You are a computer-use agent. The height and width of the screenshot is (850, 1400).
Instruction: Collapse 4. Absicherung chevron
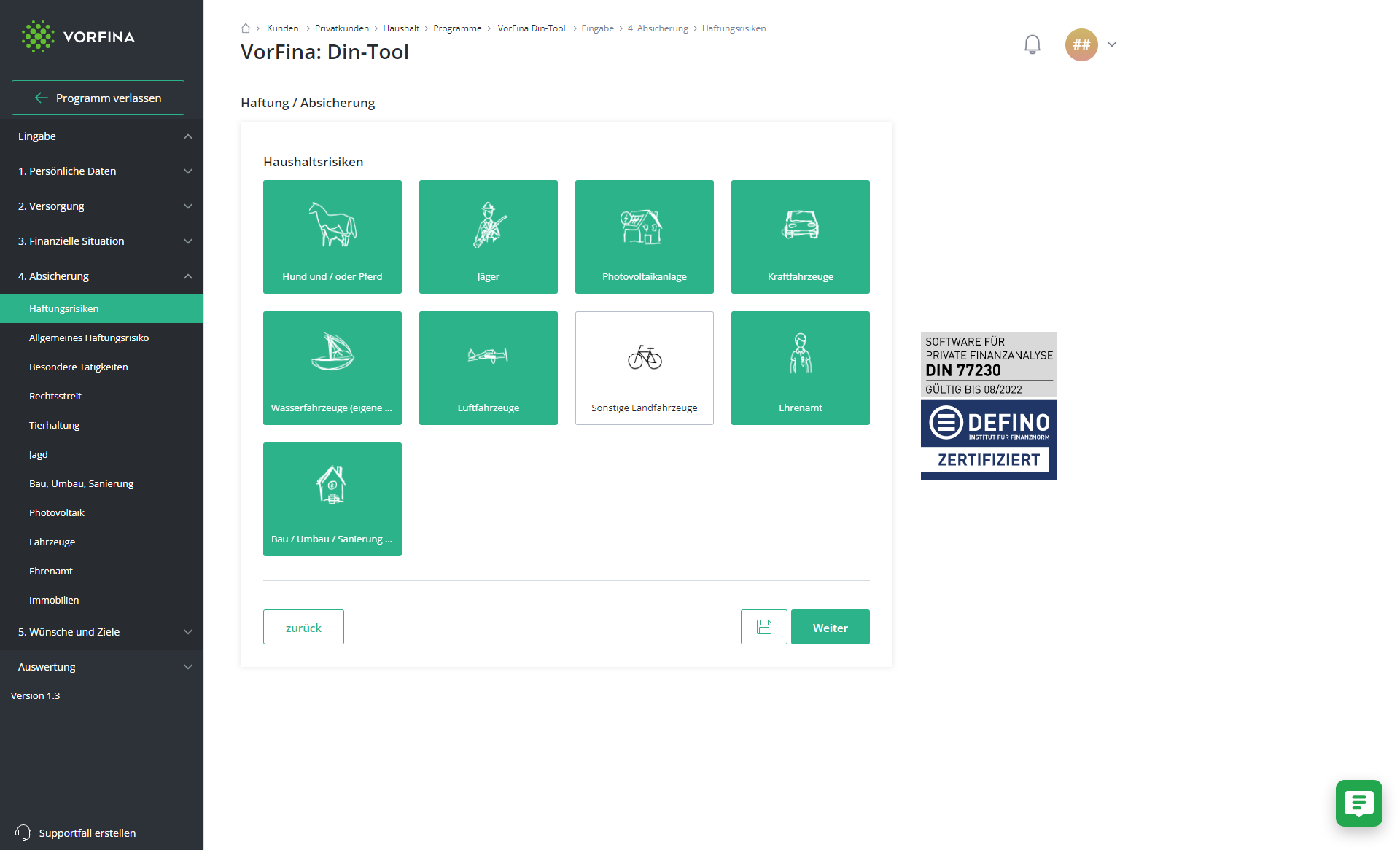click(188, 276)
